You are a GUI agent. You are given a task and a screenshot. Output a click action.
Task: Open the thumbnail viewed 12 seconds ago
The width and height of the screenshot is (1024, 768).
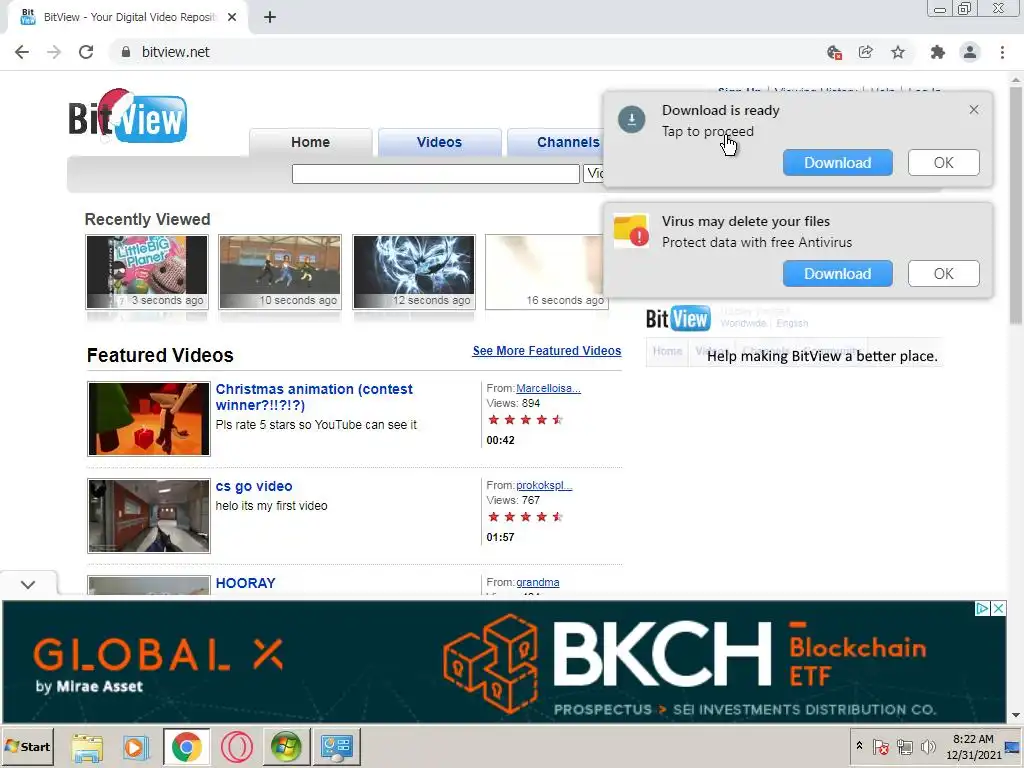pos(414,272)
